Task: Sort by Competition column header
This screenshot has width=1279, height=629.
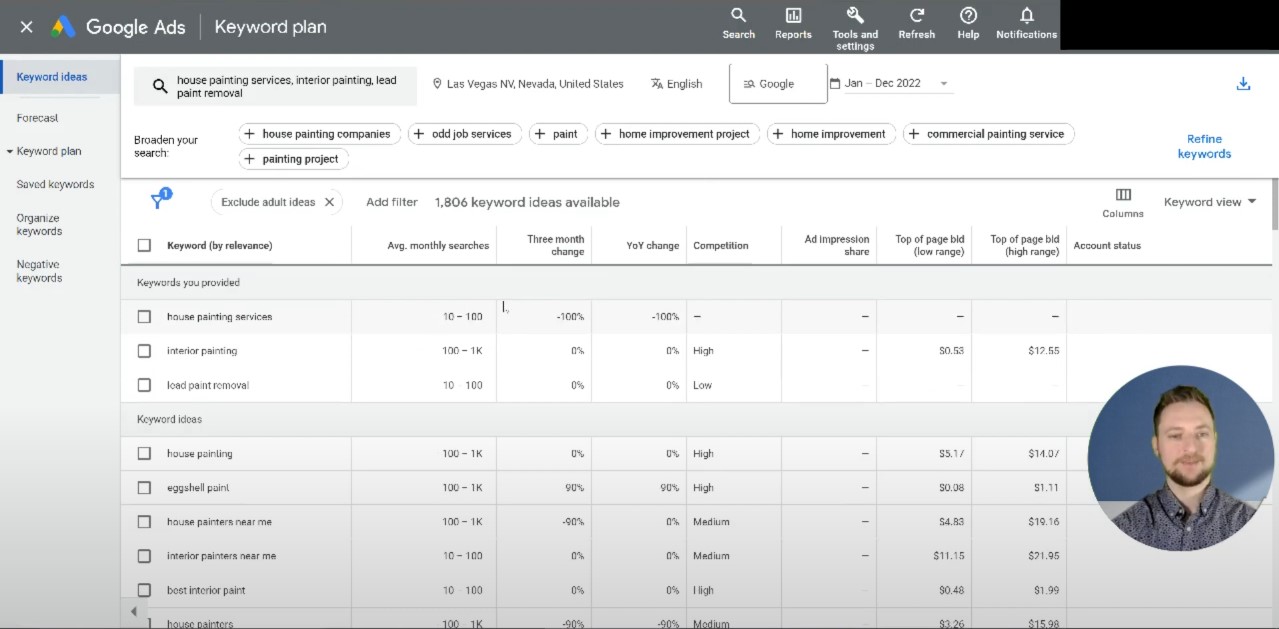Action: click(720, 245)
